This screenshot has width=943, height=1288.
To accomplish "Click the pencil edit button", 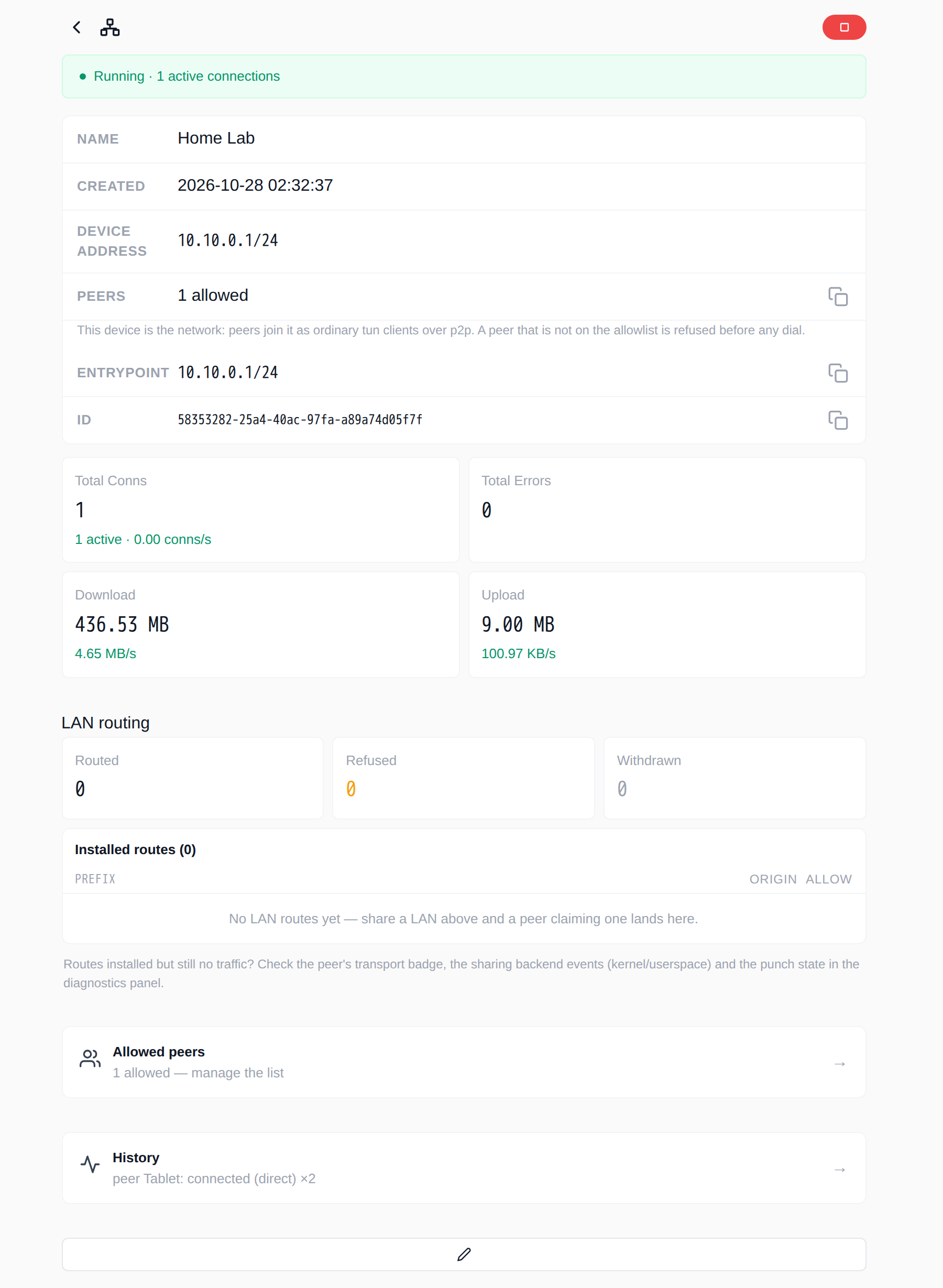I will pyautogui.click(x=464, y=1254).
